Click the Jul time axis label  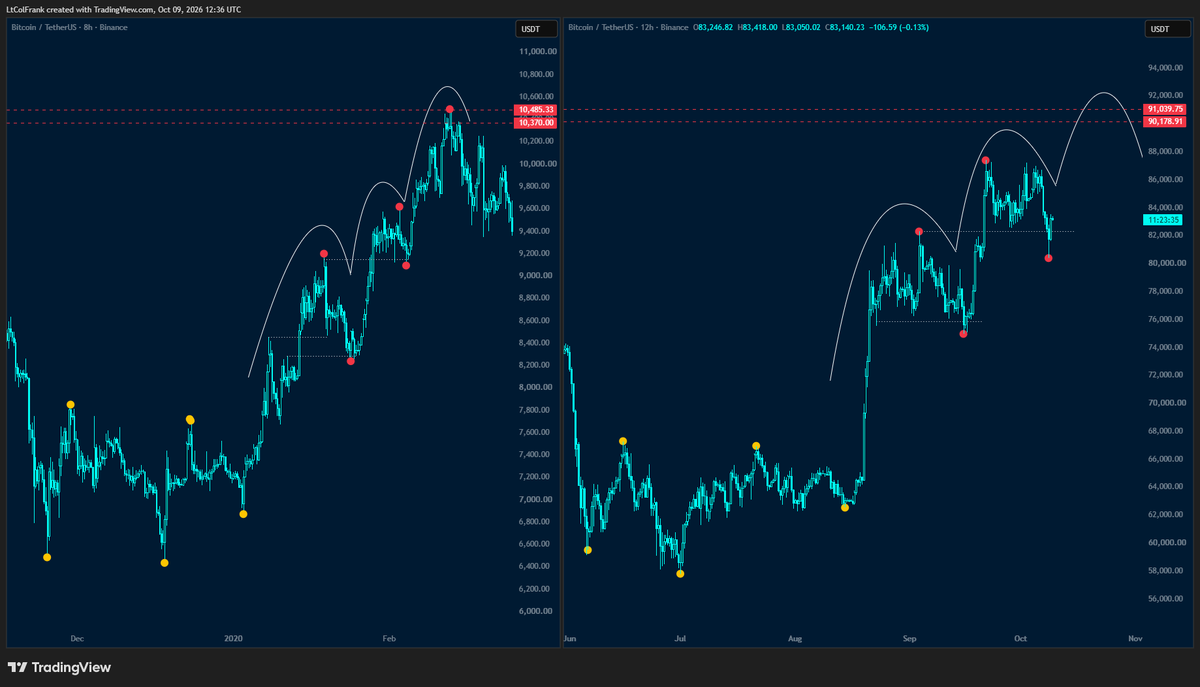tap(680, 638)
